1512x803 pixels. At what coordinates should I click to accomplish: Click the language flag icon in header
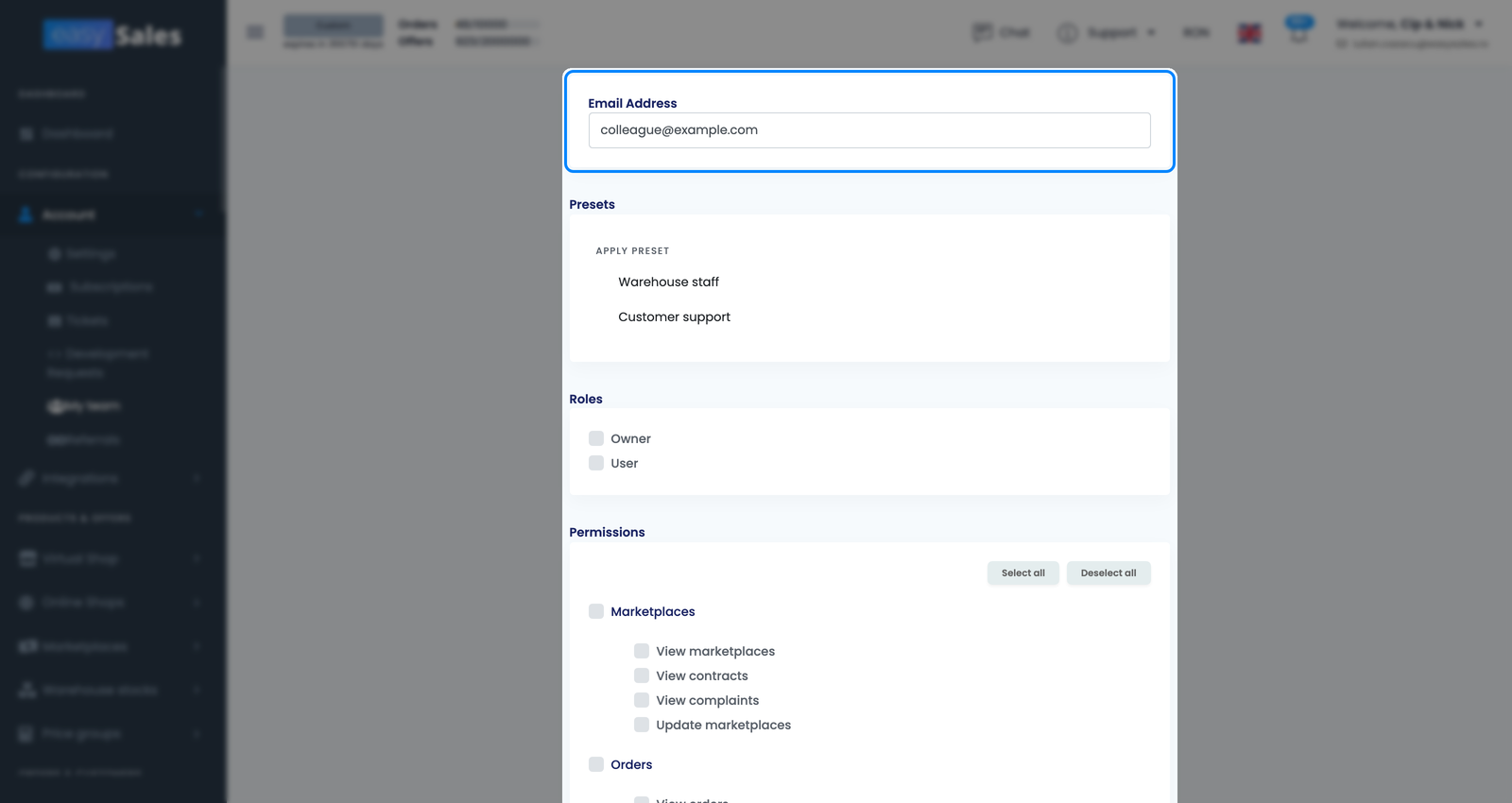[1249, 33]
